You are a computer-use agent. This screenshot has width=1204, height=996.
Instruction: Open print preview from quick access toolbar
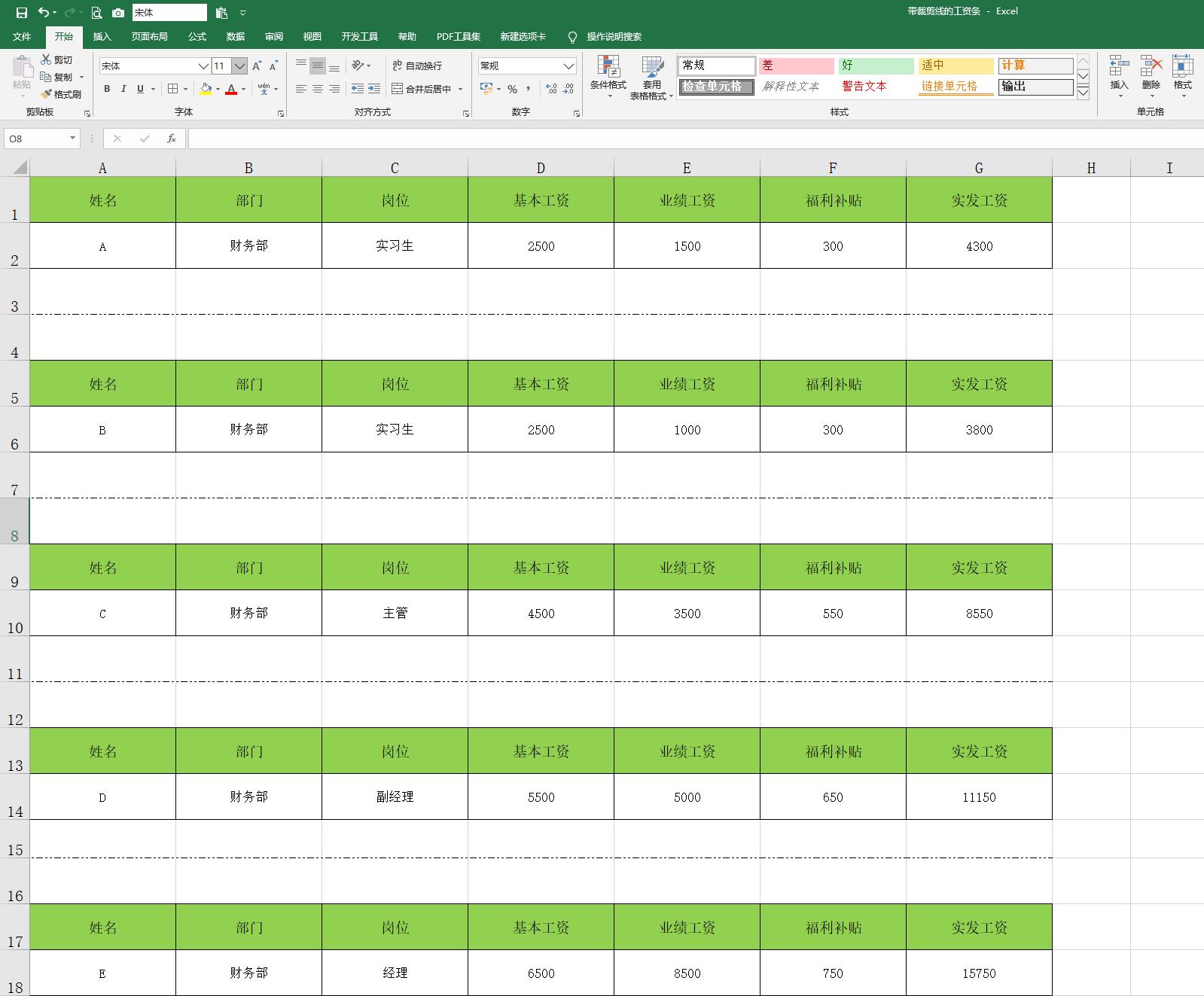96,13
